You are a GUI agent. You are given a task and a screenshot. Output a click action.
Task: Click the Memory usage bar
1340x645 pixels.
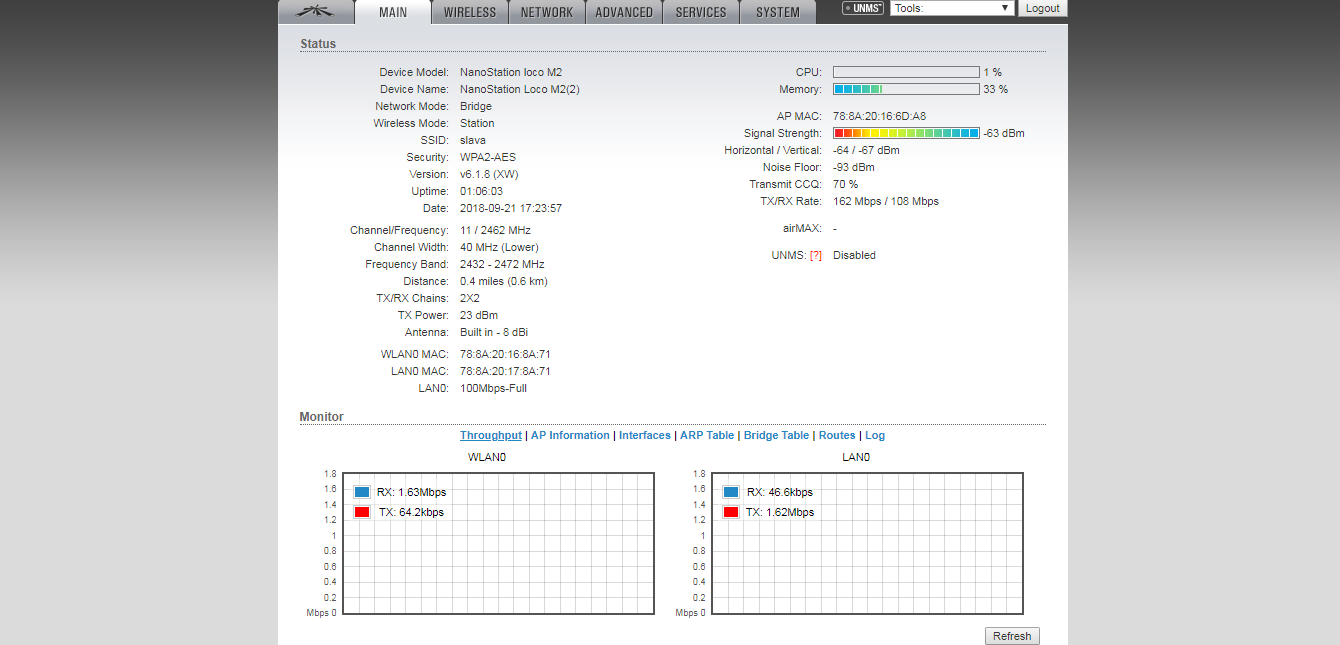tap(906, 89)
